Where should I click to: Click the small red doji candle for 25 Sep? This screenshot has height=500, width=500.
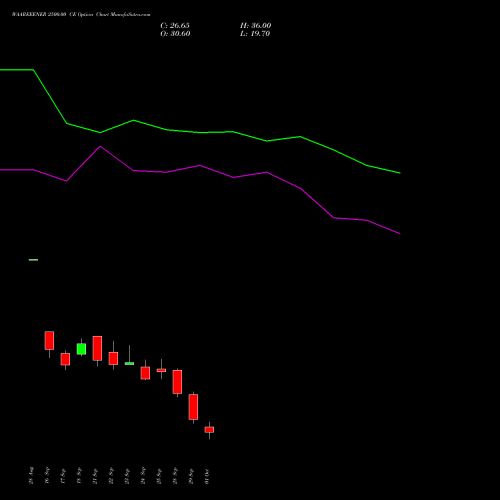tap(161, 370)
